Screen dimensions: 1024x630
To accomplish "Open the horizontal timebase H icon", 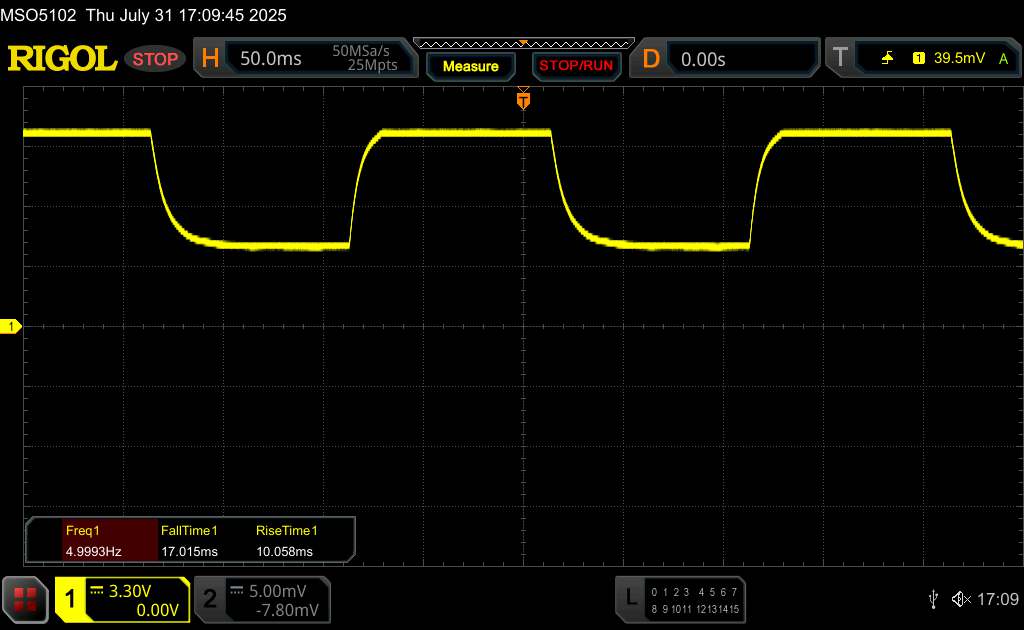I will 210,59.
